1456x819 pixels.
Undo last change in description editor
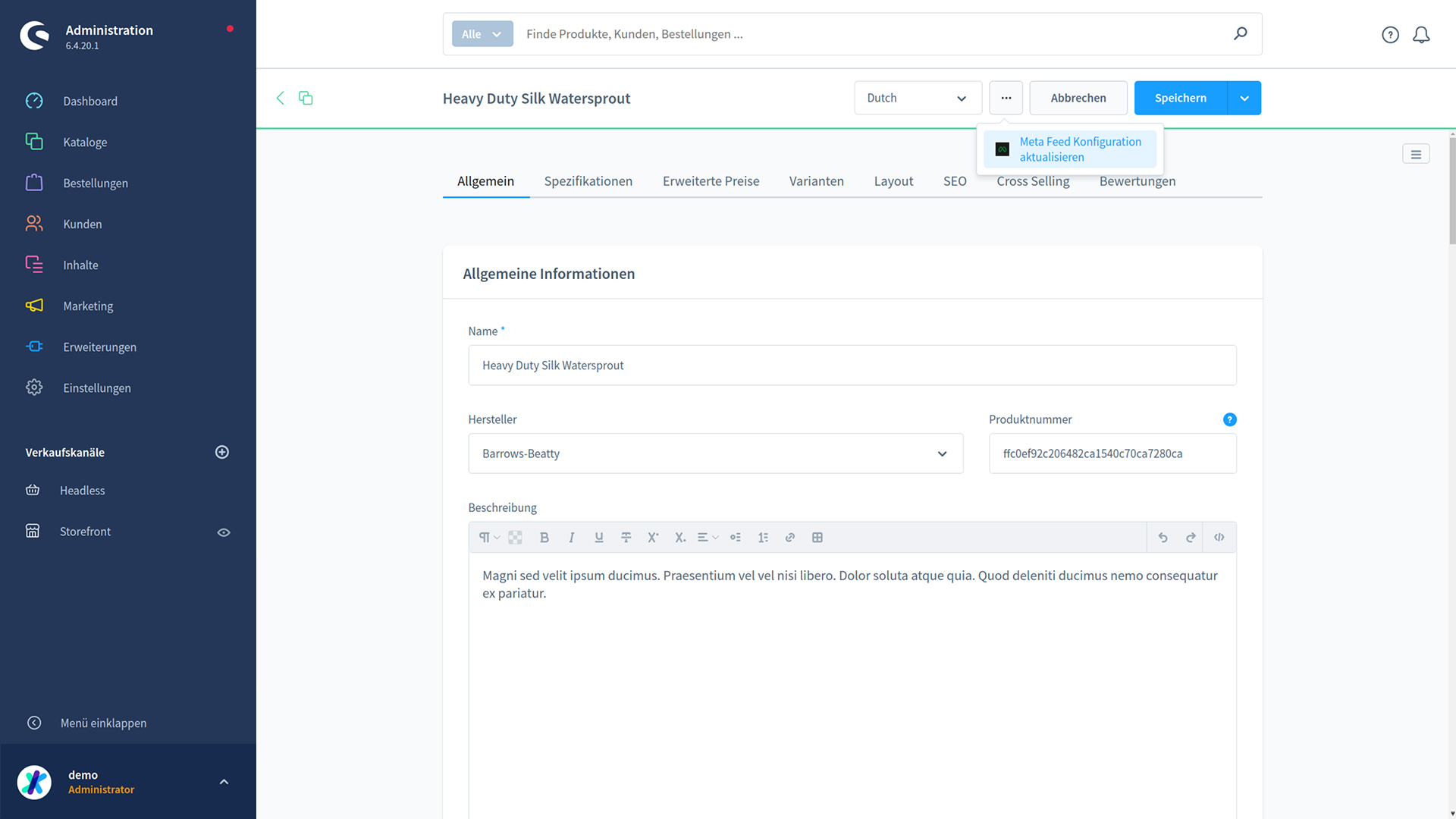(x=1163, y=538)
